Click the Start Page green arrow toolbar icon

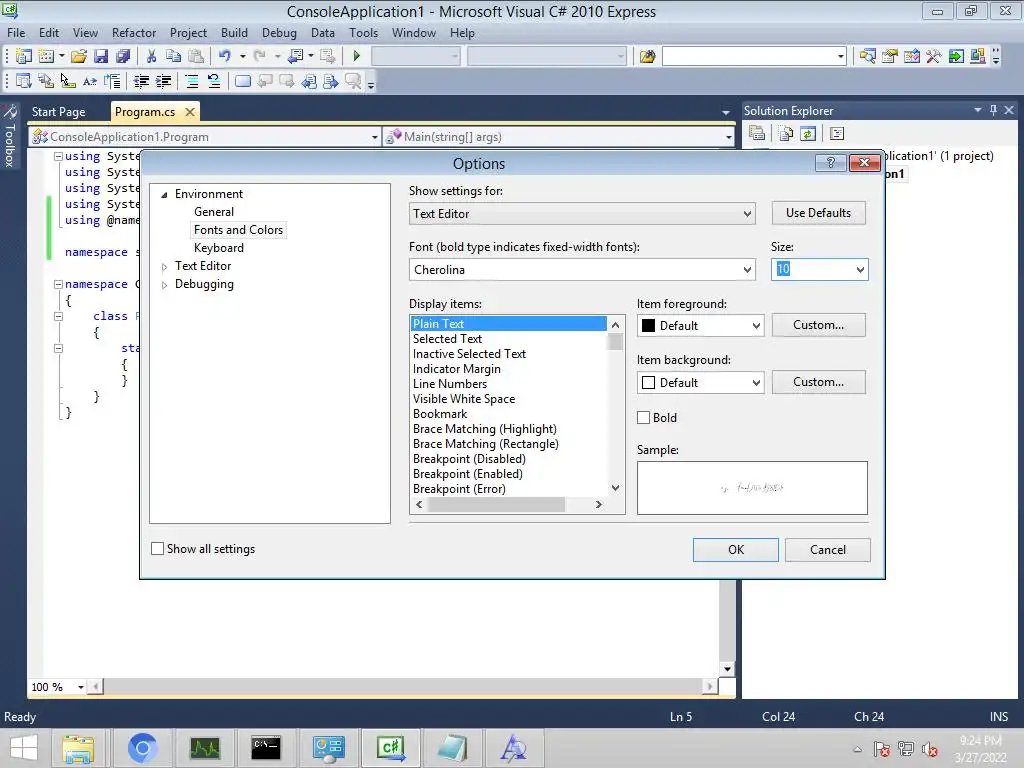point(955,56)
